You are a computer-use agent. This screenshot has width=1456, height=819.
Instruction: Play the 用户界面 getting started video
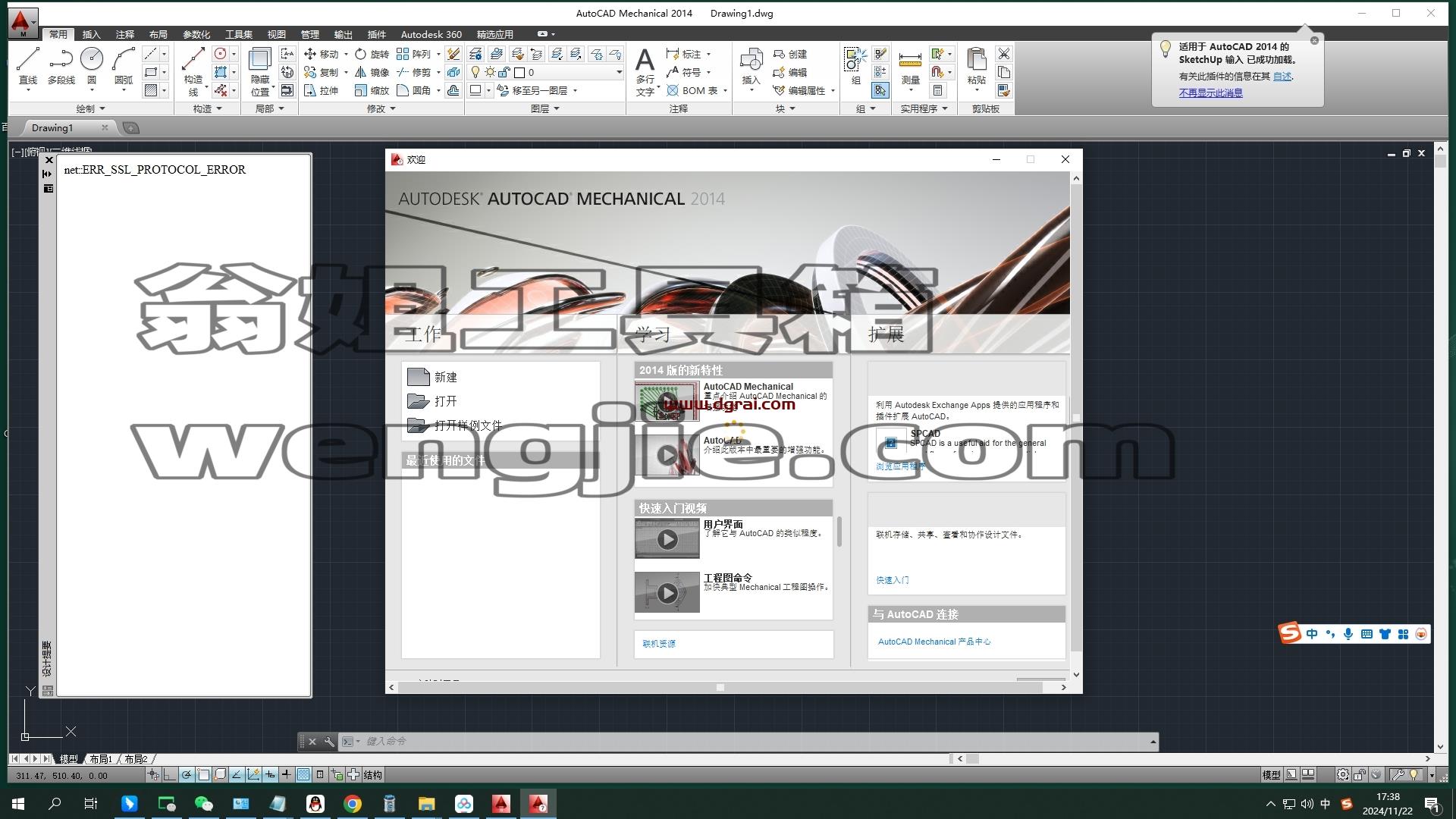(667, 538)
